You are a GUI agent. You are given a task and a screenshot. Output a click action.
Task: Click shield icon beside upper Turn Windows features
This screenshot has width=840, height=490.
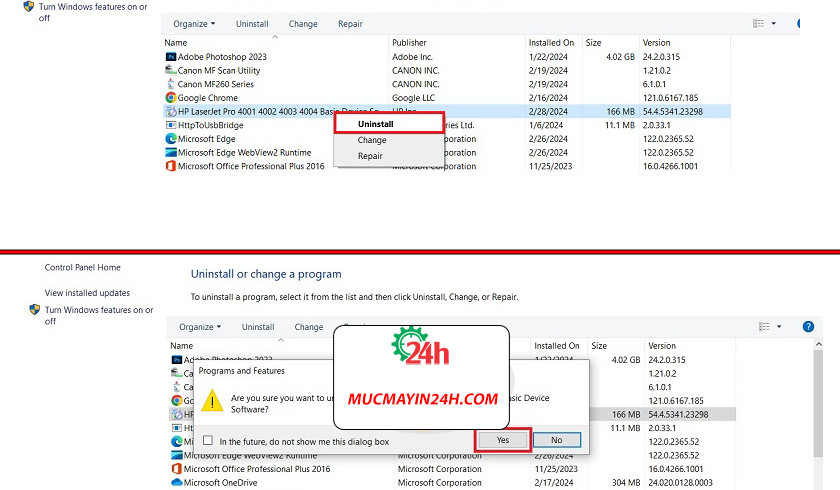[x=29, y=6]
